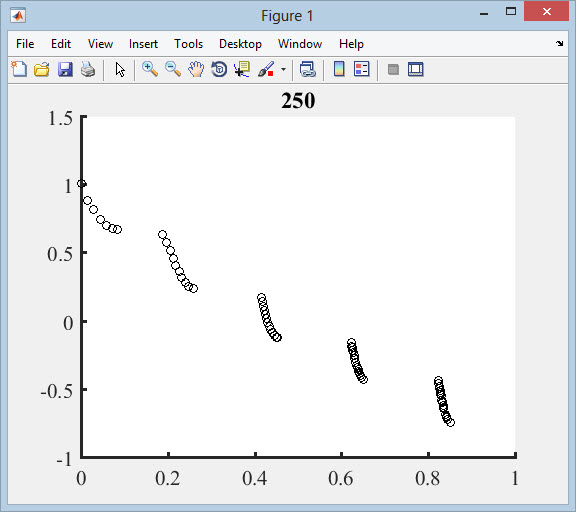Click the Link Plot icon
Image resolution: width=576 pixels, height=512 pixels.
(x=307, y=69)
